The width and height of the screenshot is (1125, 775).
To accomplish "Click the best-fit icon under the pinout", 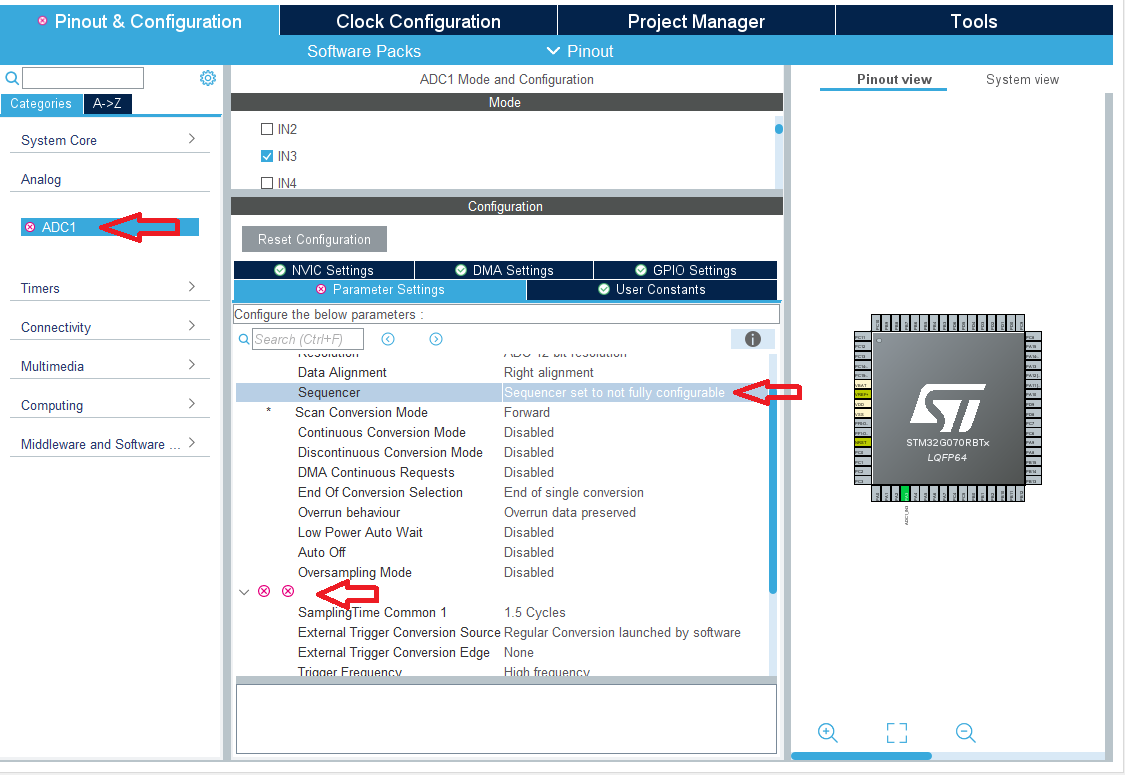I will click(896, 732).
